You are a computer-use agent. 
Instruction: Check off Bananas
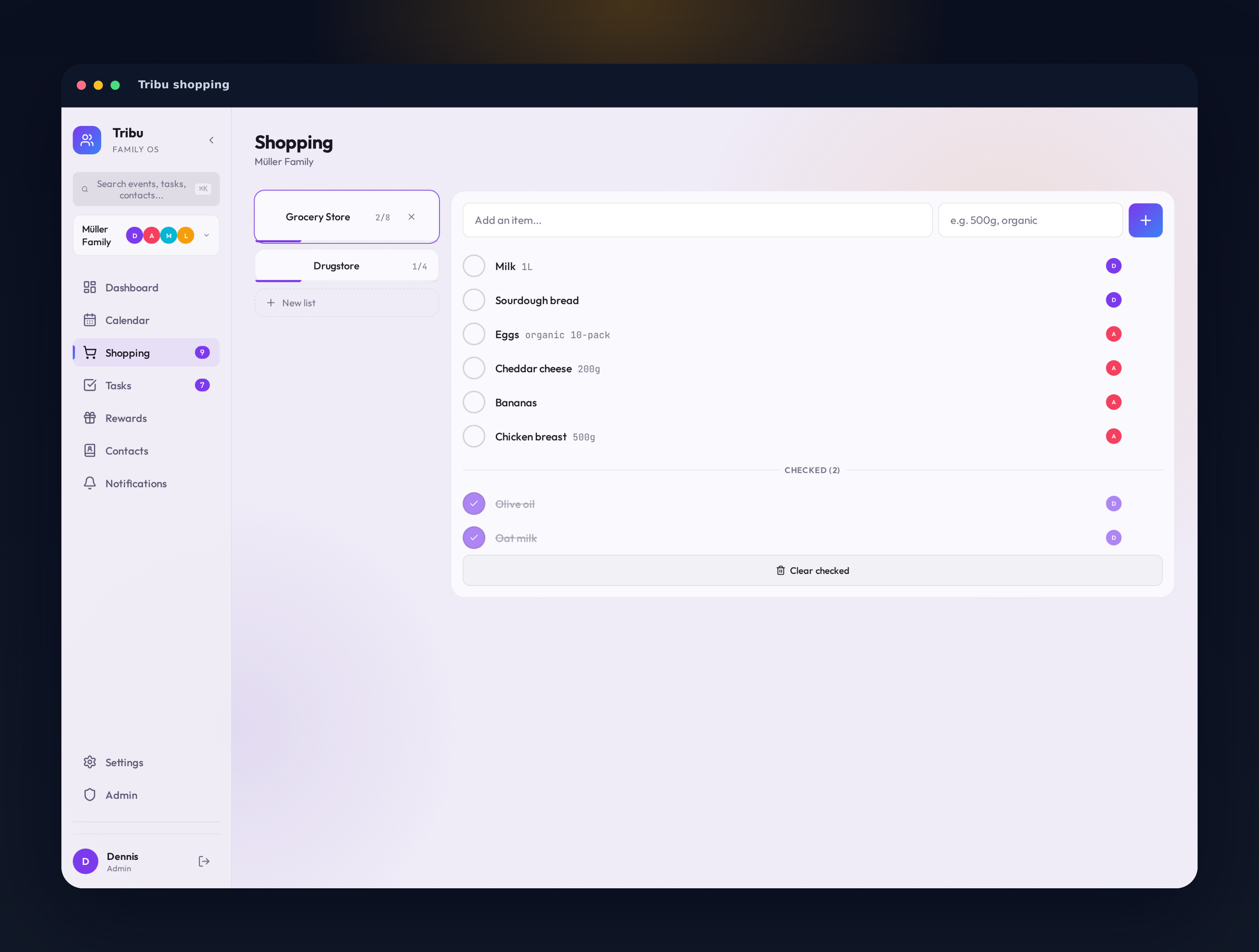(x=474, y=403)
